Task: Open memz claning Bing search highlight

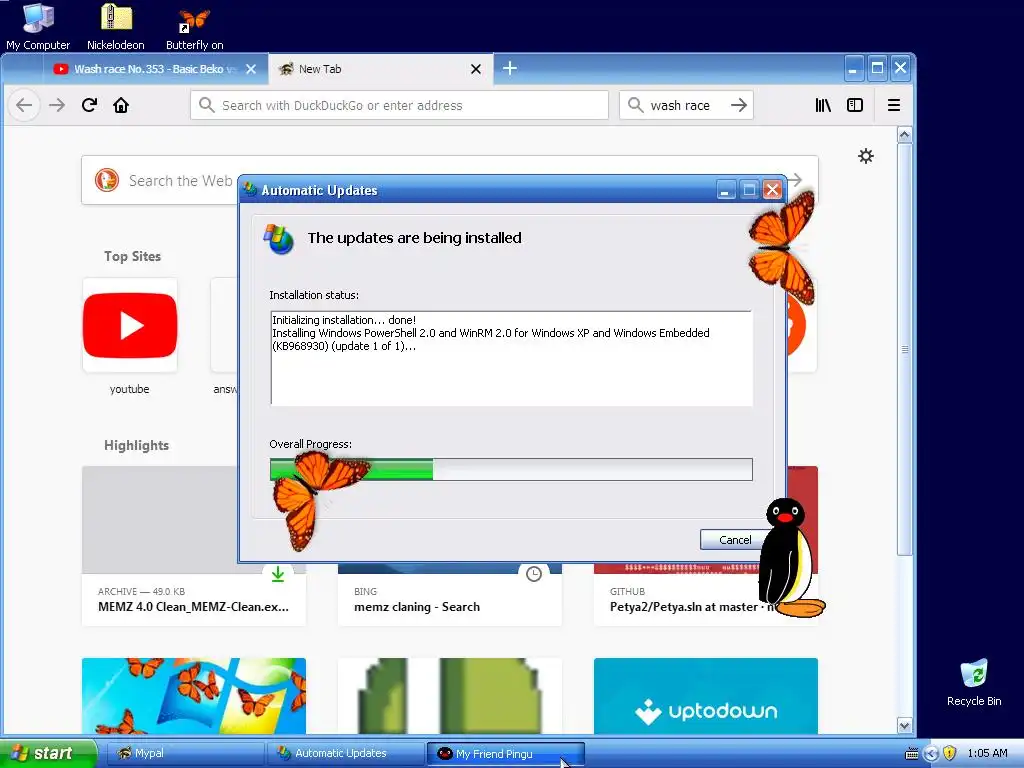Action: (x=449, y=600)
